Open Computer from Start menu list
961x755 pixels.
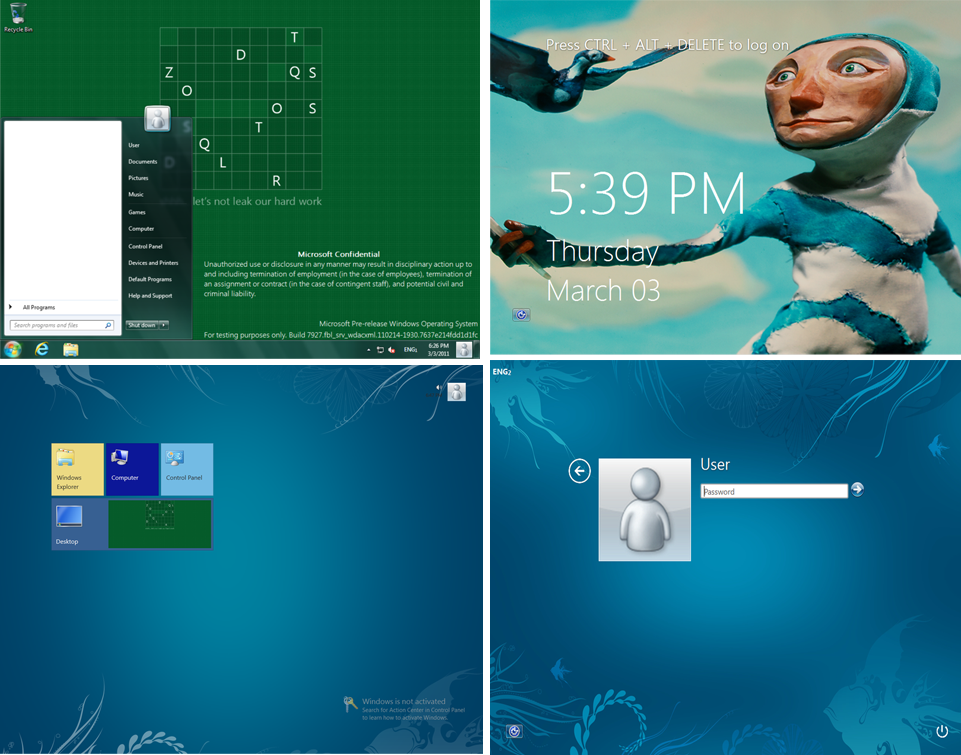click(141, 229)
